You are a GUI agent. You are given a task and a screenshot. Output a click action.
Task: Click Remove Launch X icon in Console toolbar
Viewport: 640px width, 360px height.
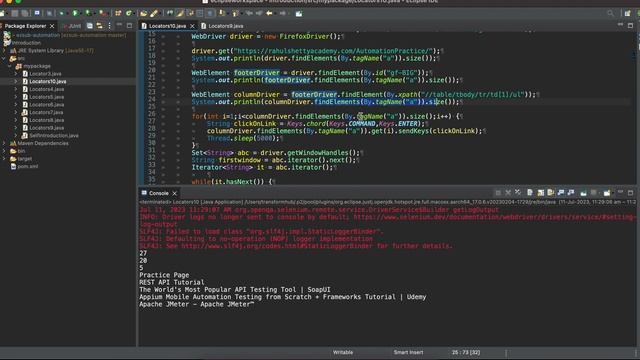(x=508, y=193)
